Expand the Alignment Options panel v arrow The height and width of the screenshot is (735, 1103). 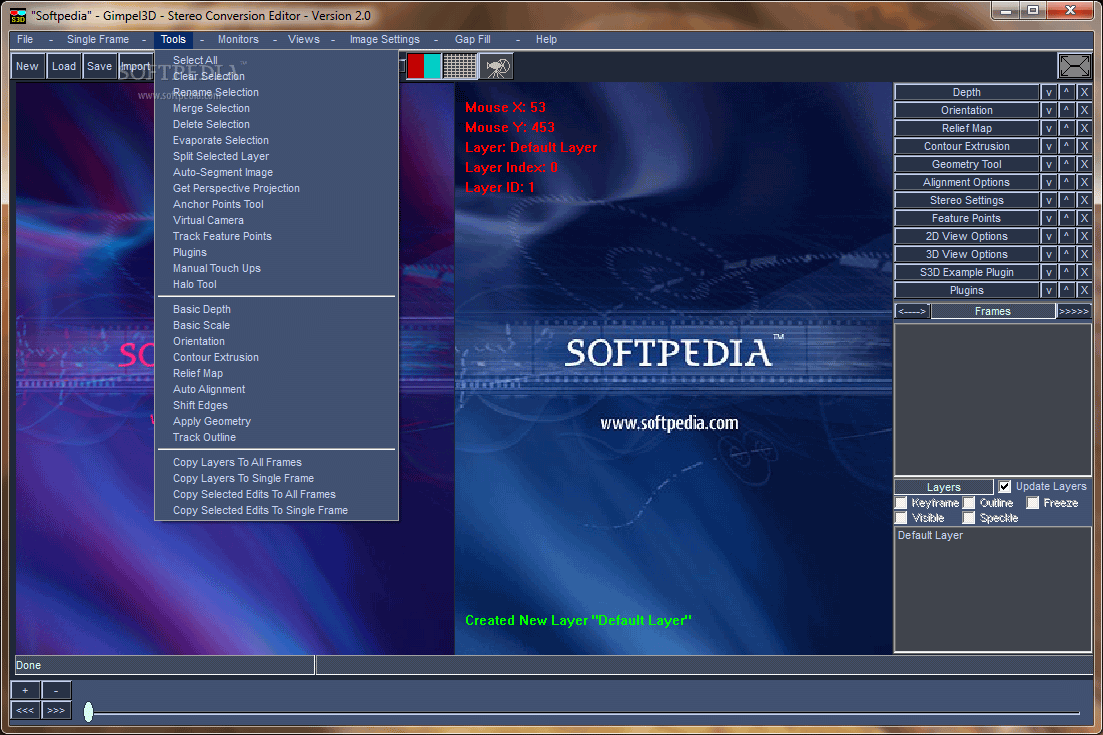coord(1049,182)
